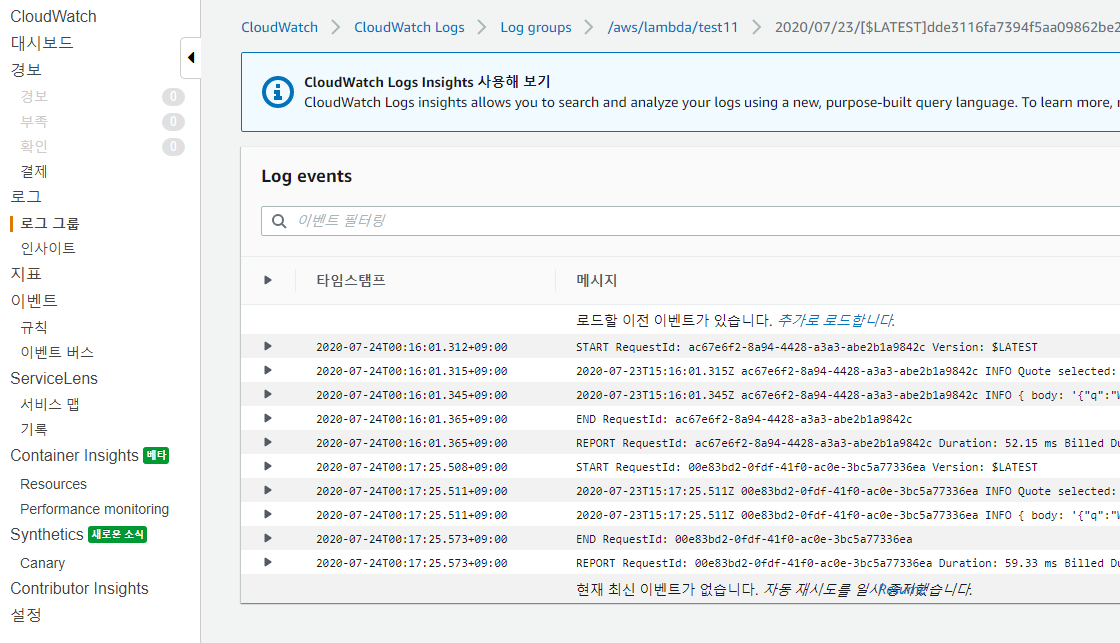
Task: Expand the END RequestId 00e83bd2 log event
Action: pyautogui.click(x=266, y=537)
